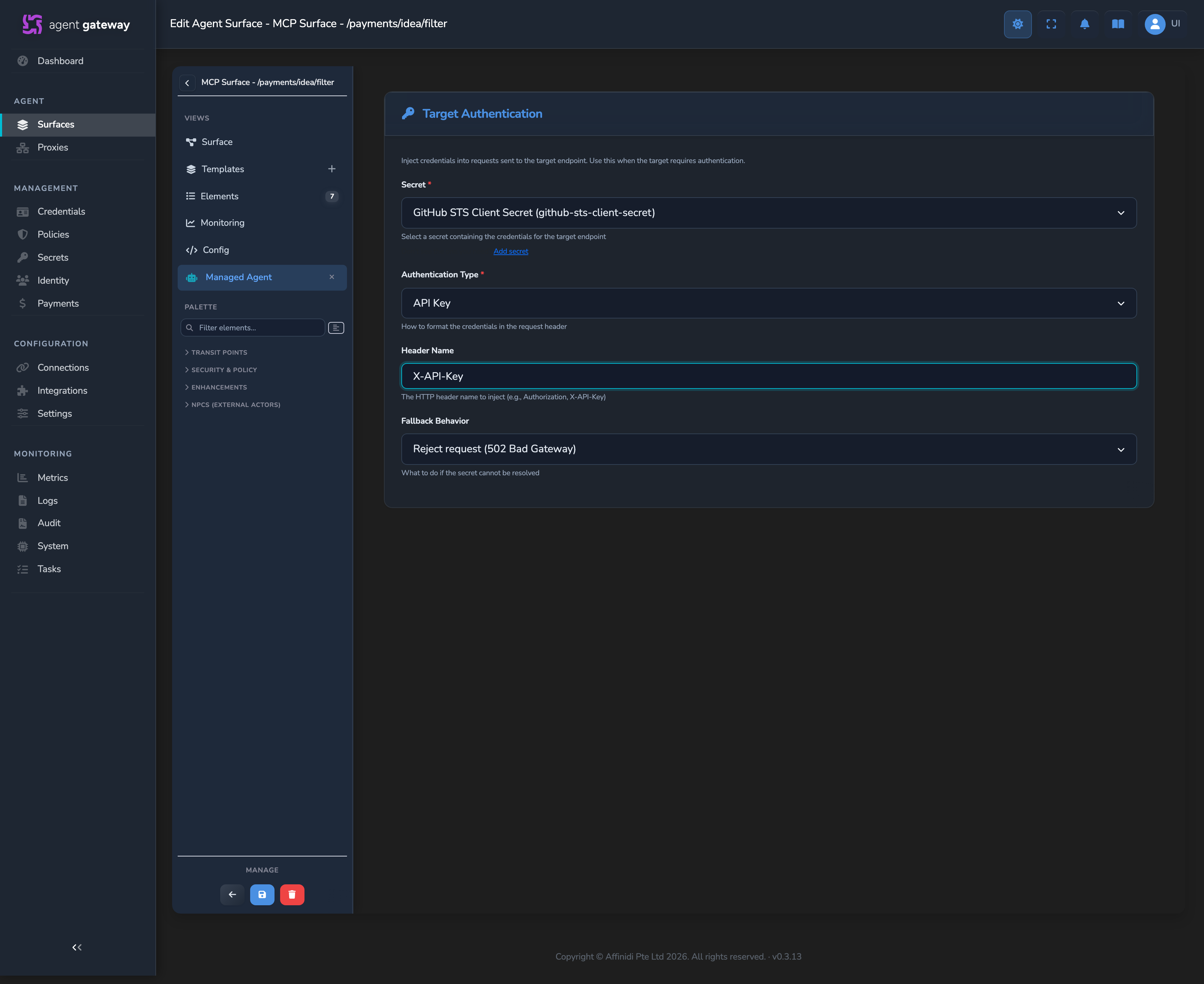Expand Enhancements palette group
This screenshot has height=984, width=1204.
point(216,388)
